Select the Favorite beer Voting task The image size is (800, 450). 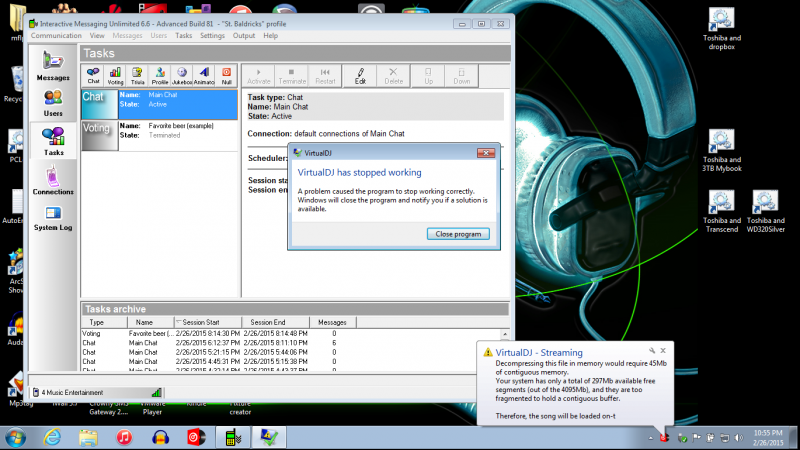point(160,136)
